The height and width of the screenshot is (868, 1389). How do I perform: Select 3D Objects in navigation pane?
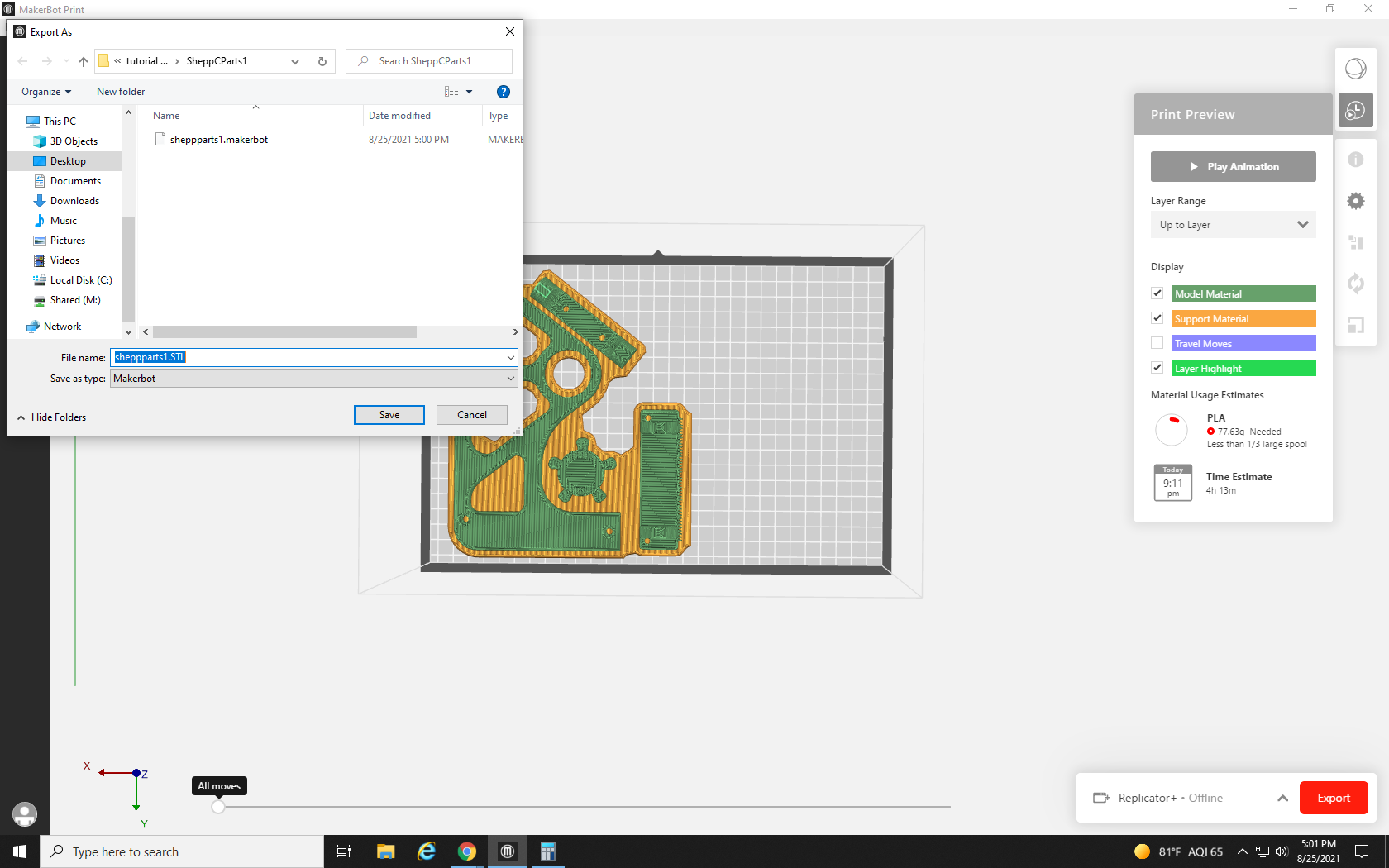pyautogui.click(x=74, y=141)
